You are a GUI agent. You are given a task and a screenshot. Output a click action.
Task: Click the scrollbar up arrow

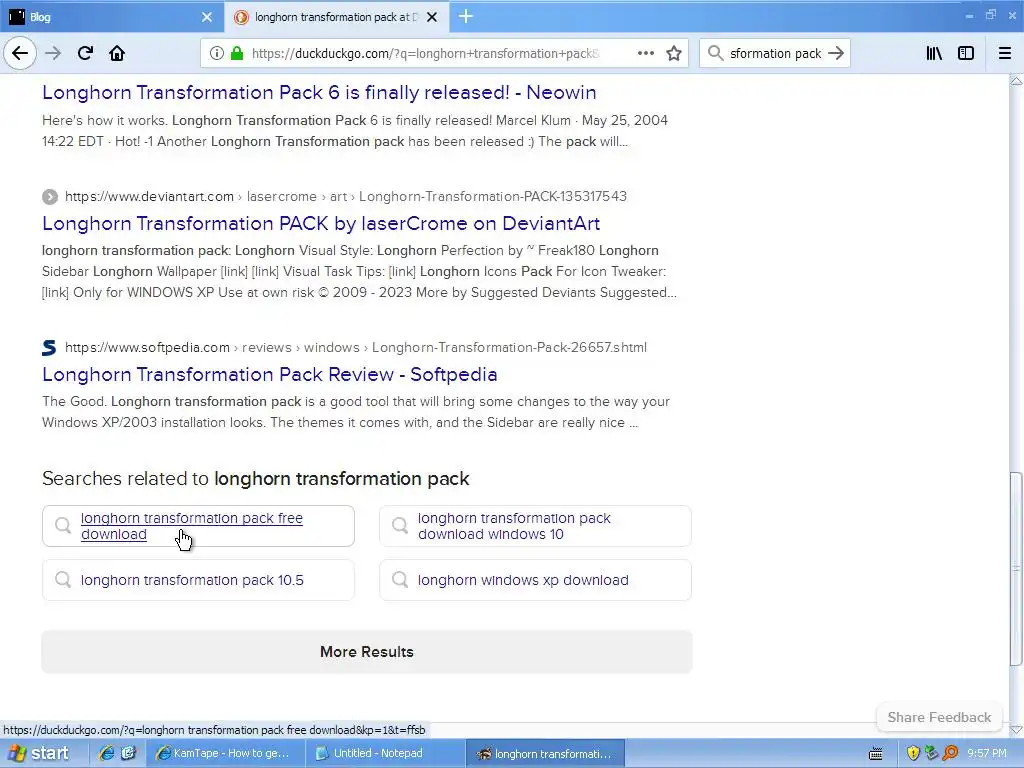(1016, 81)
